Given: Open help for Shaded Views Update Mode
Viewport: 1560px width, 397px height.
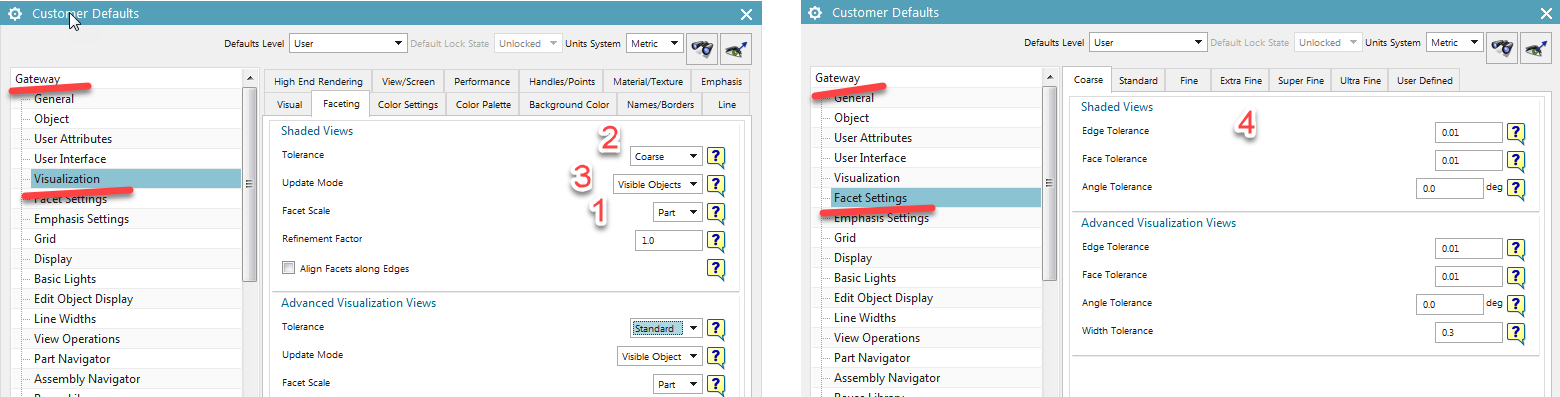Looking at the screenshot, I should point(716,184).
